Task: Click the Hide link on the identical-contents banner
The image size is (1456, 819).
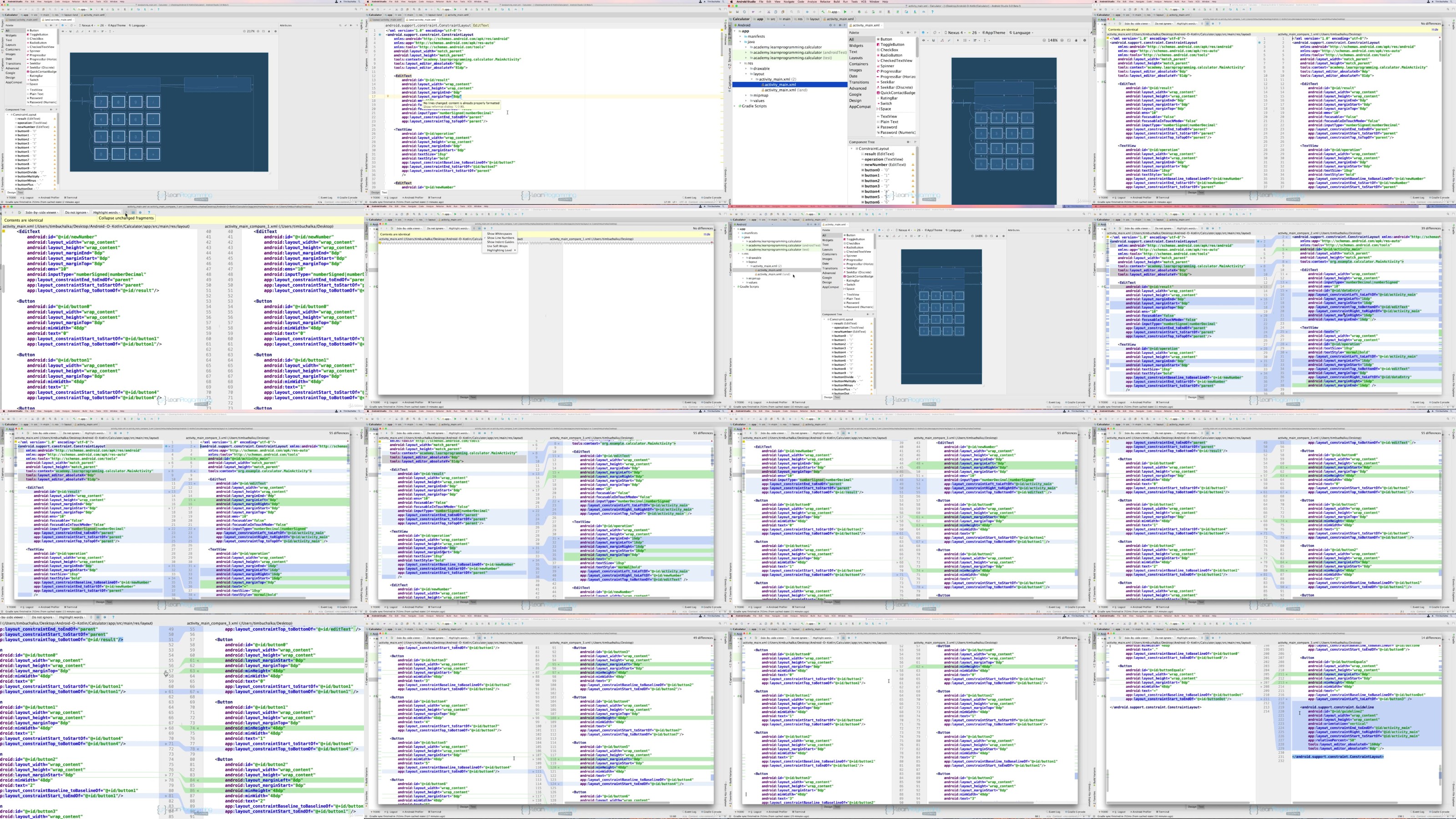Action: (707, 235)
